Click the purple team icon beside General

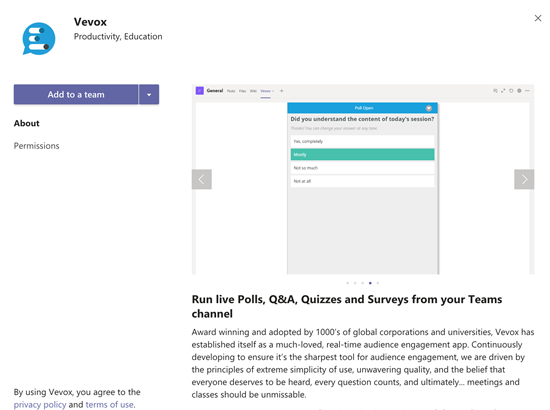(200, 91)
